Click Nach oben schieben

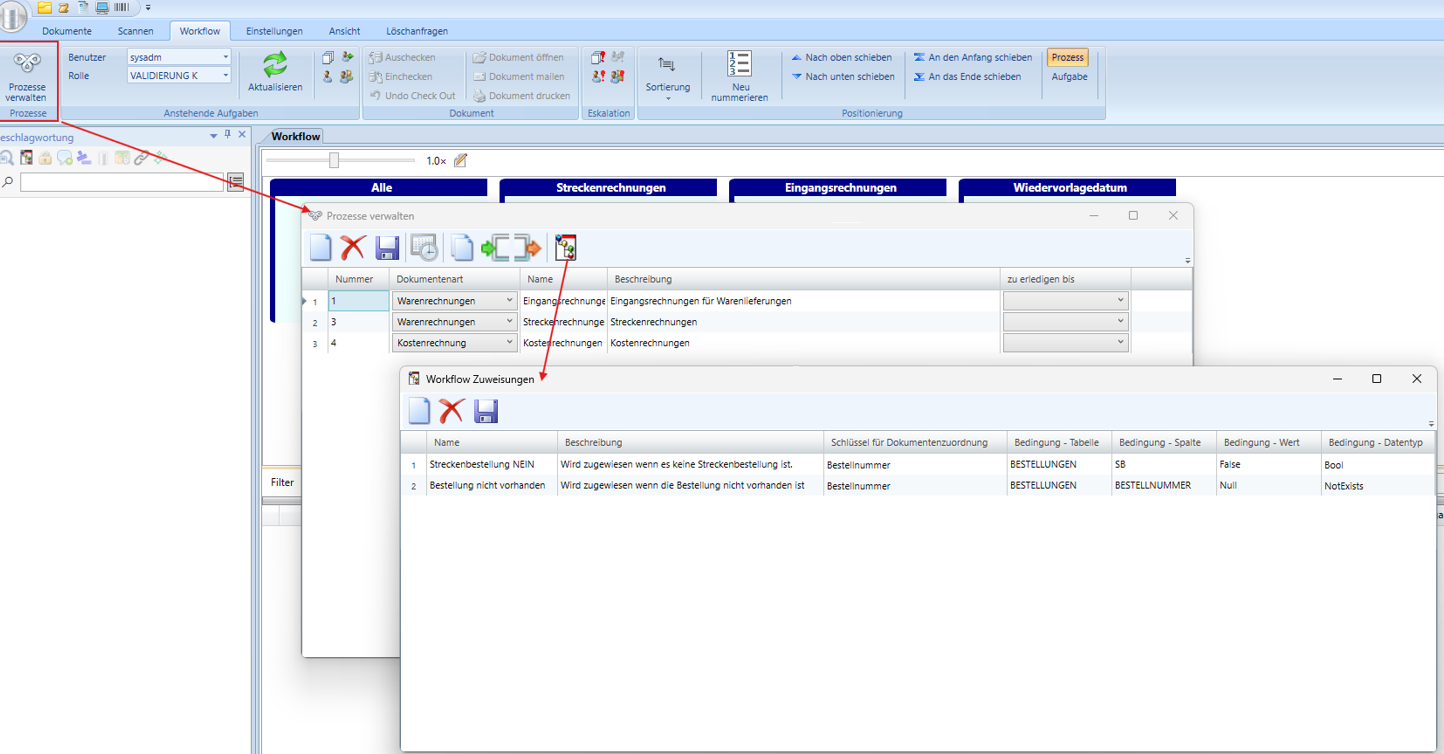point(841,58)
